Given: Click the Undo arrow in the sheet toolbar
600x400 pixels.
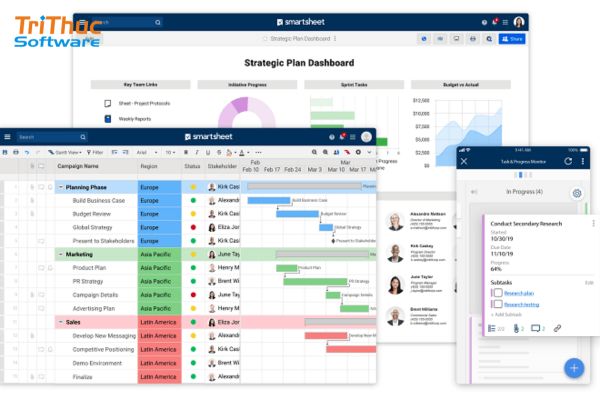Looking at the screenshot, I should [x=27, y=152].
